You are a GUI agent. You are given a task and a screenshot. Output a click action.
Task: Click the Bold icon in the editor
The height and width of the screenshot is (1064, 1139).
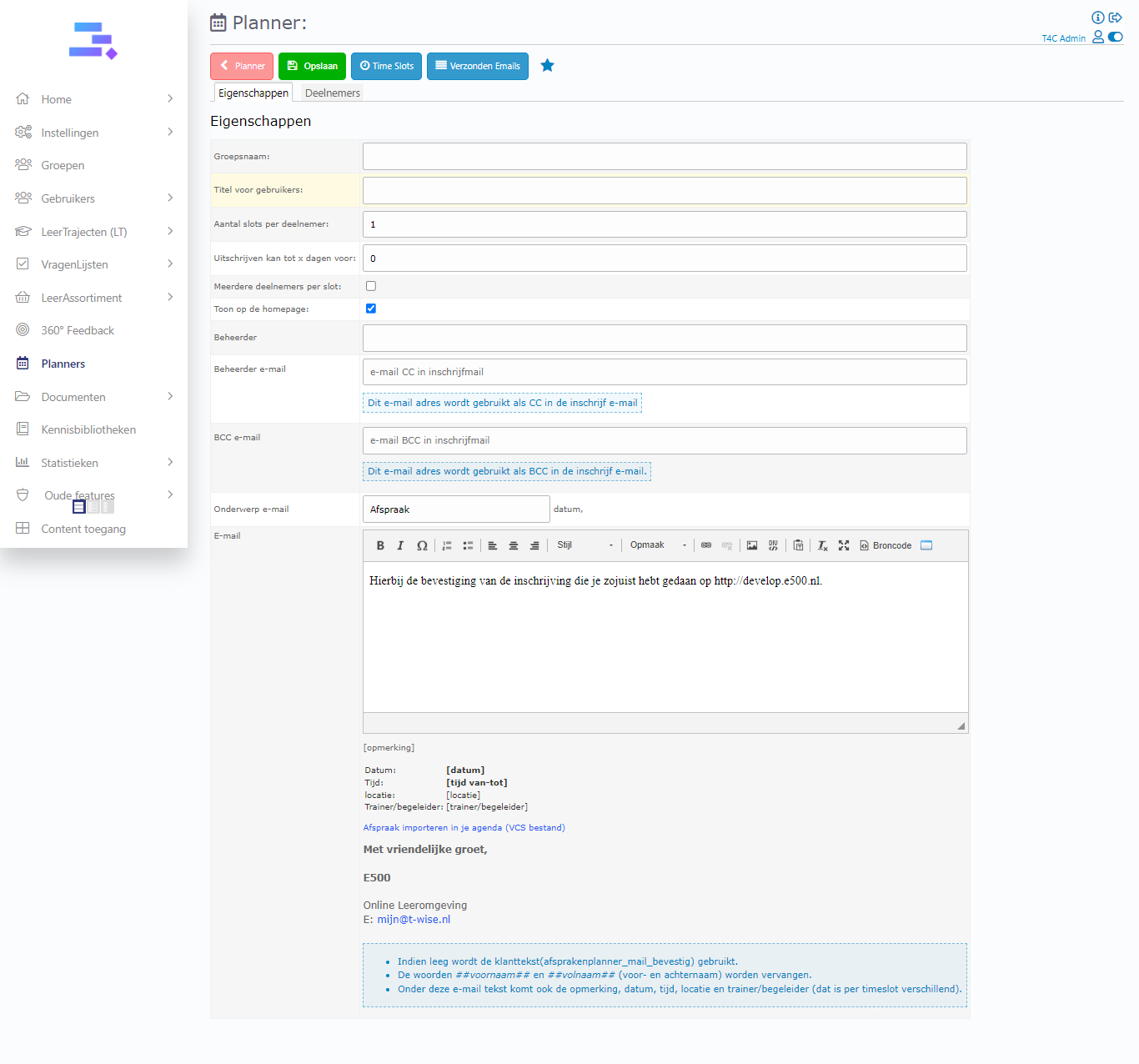(x=380, y=545)
